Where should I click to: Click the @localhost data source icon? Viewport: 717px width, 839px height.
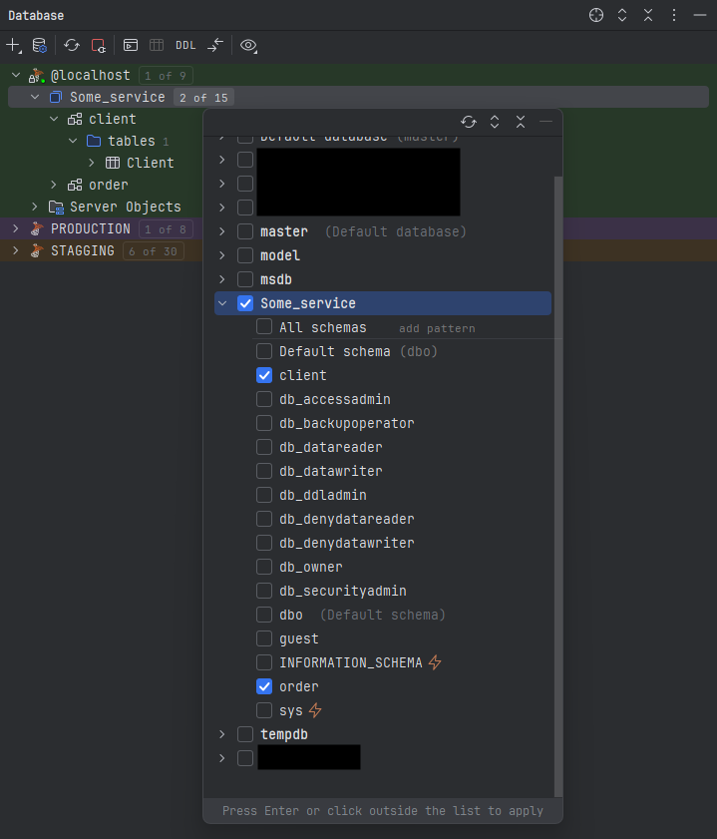(36, 76)
